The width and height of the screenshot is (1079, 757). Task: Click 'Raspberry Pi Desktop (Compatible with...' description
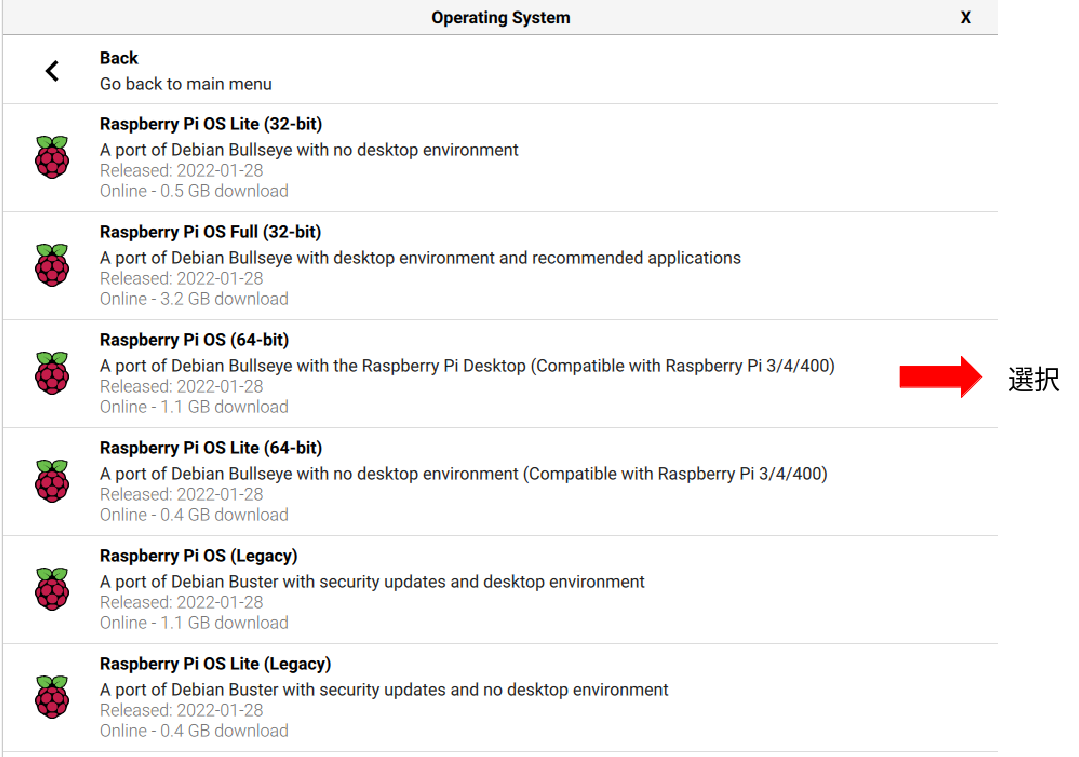point(467,366)
